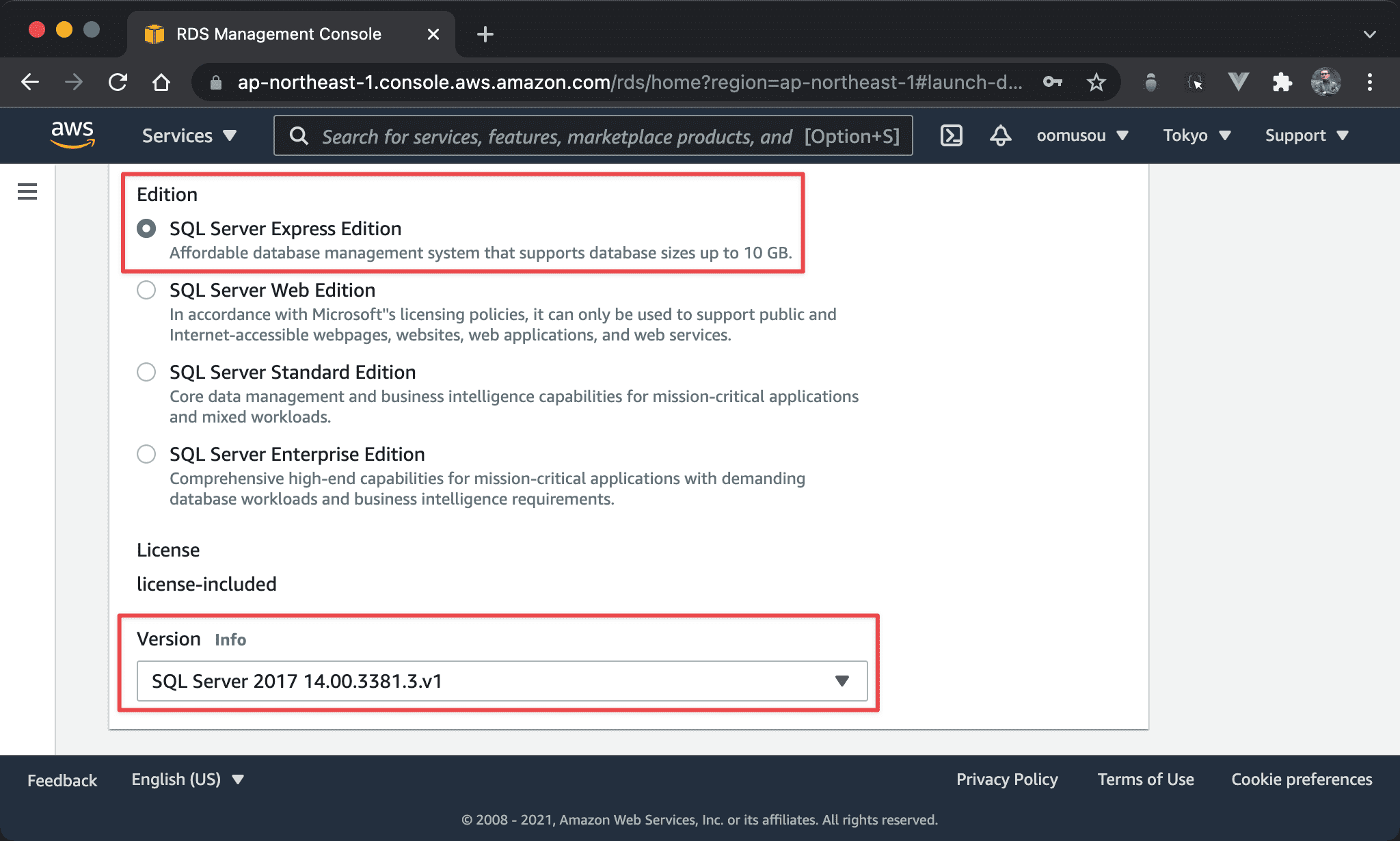The width and height of the screenshot is (1400, 841).
Task: Select SQL Server Web Edition
Action: [146, 290]
